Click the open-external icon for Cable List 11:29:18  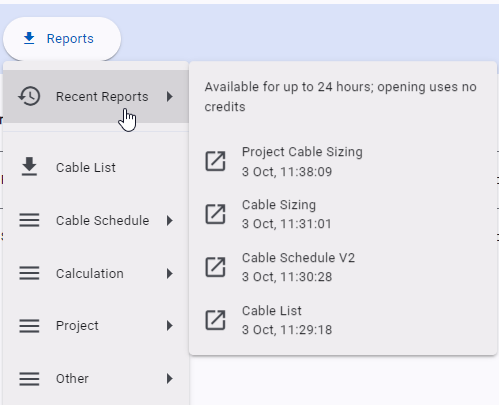215,320
